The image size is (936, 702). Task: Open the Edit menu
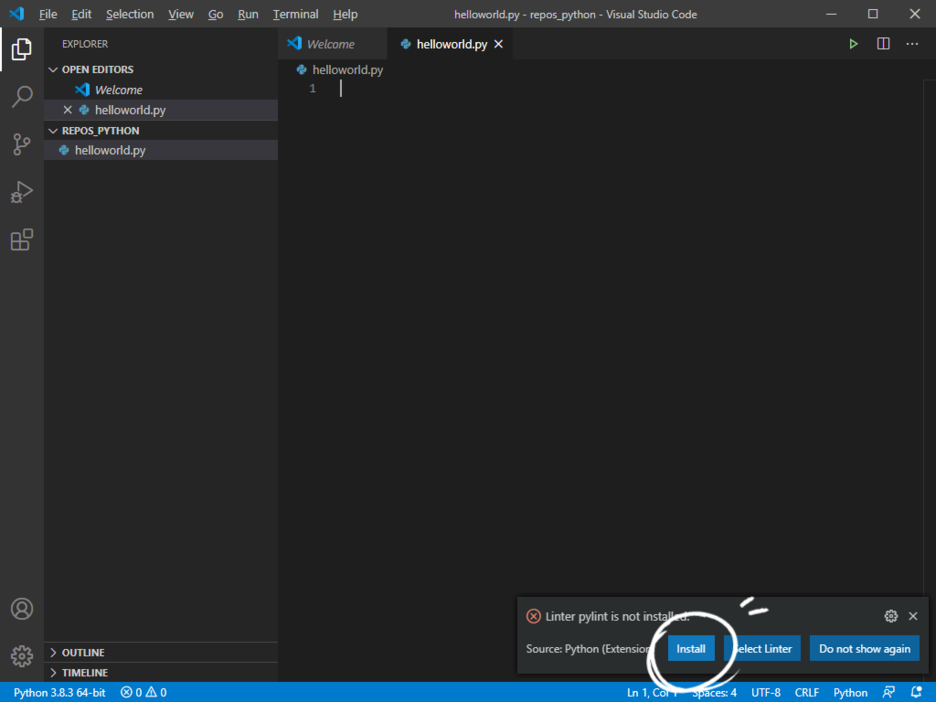pos(81,14)
